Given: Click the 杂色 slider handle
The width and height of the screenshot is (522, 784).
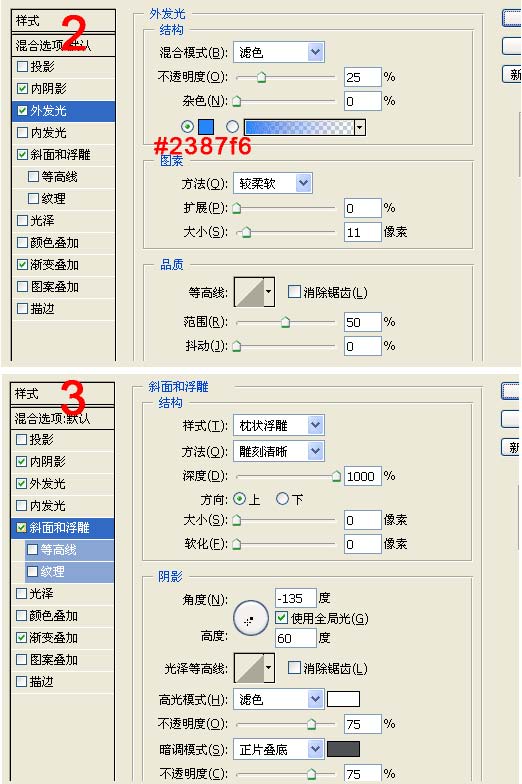Looking at the screenshot, I should 236,101.
